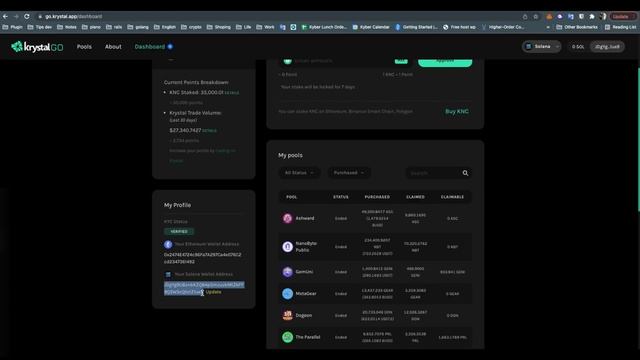Expand the bookmarks bar overflow chevron
640x360 pixels.
point(548,27)
